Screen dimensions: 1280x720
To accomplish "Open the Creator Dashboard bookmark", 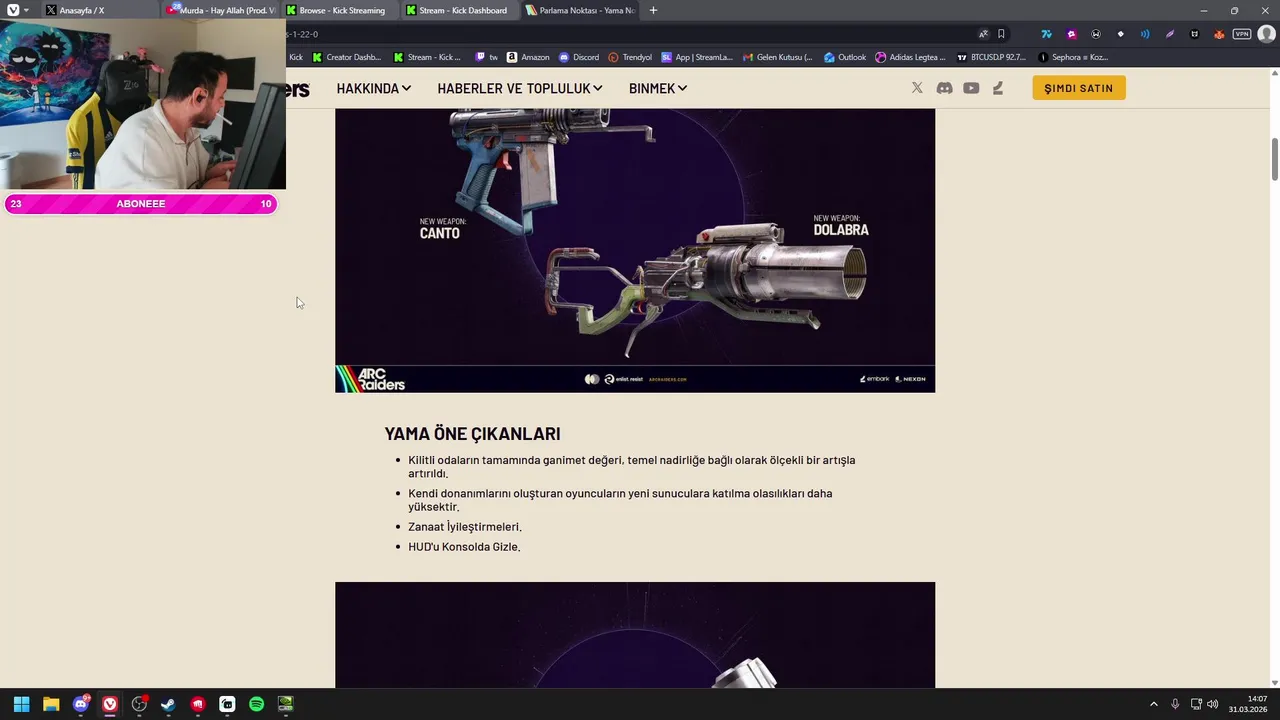I will click(347, 57).
